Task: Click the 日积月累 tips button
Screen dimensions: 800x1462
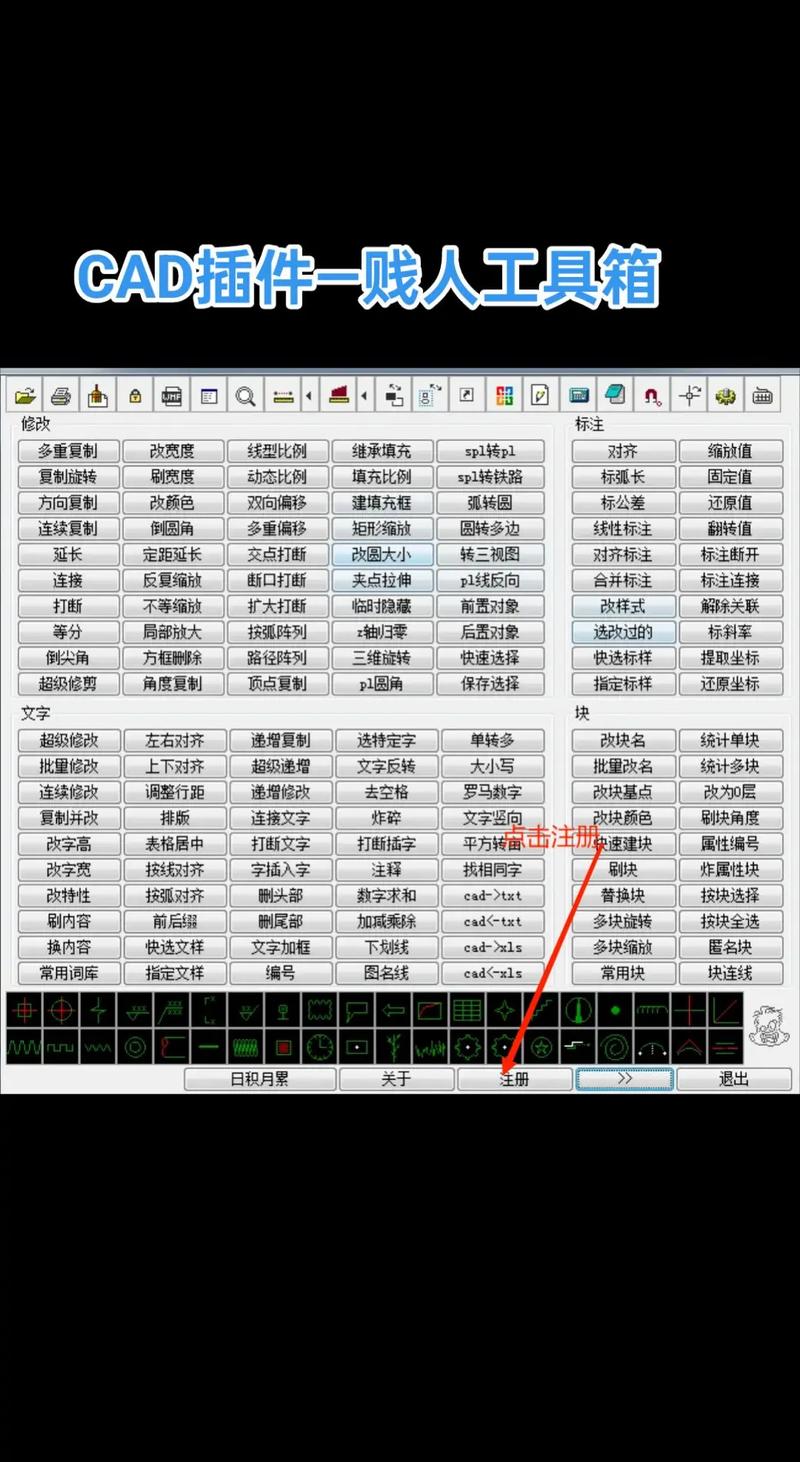Action: [259, 1079]
